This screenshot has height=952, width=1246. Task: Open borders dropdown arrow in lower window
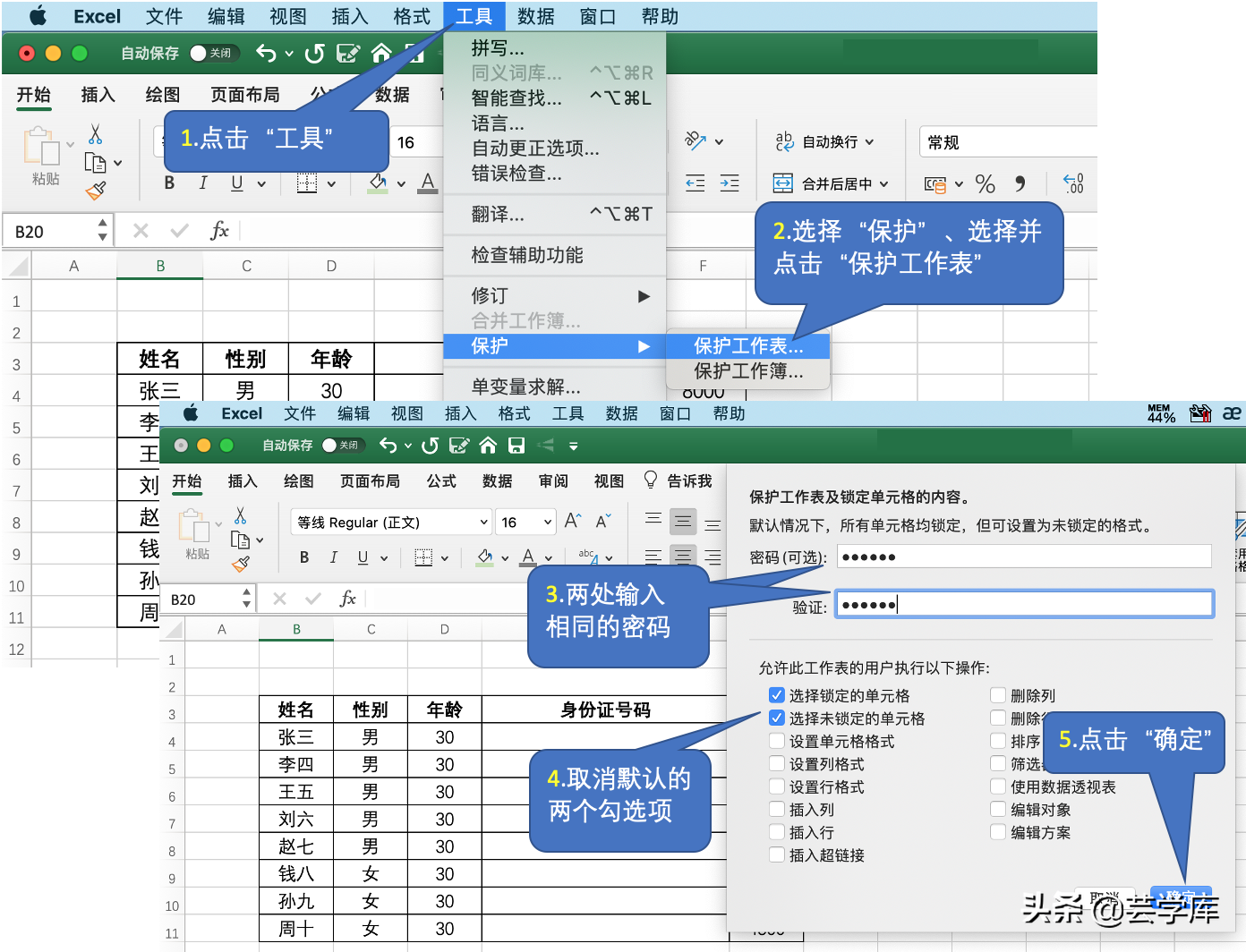click(x=445, y=558)
